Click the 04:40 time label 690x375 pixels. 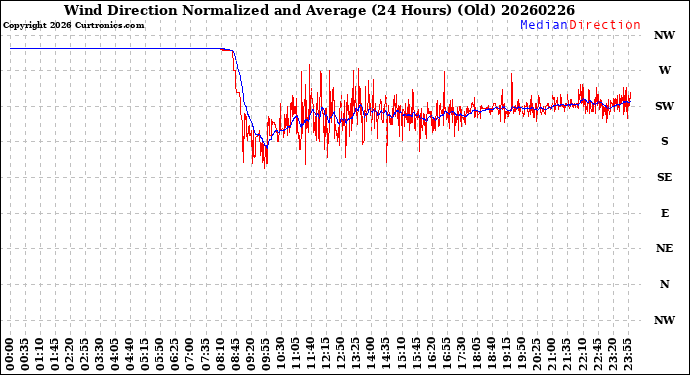pos(130,354)
